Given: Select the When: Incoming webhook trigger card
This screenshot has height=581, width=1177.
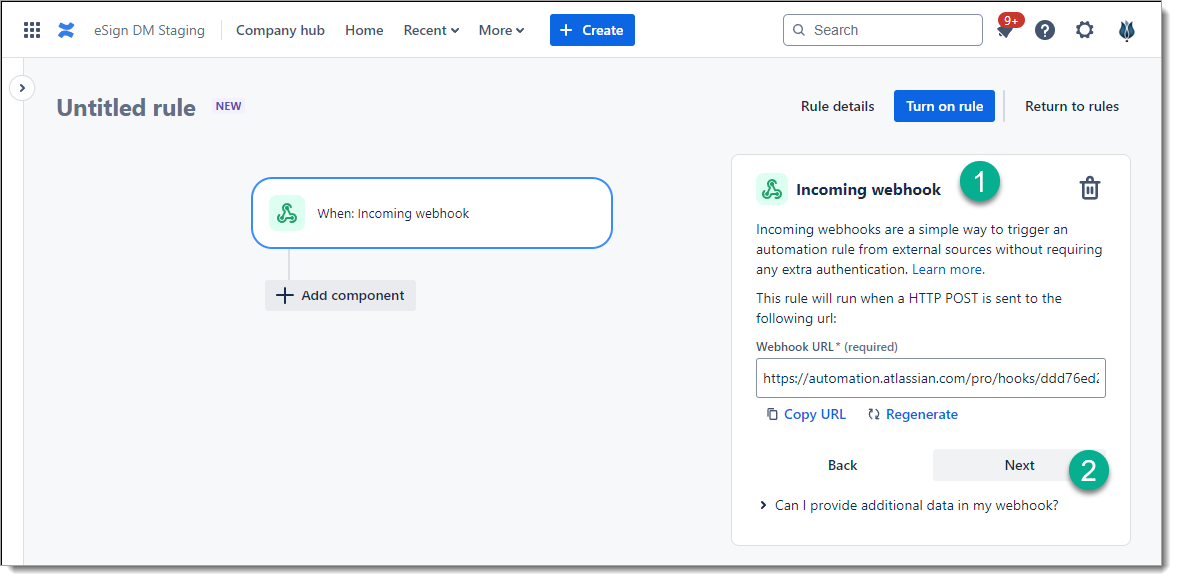Looking at the screenshot, I should click(431, 213).
